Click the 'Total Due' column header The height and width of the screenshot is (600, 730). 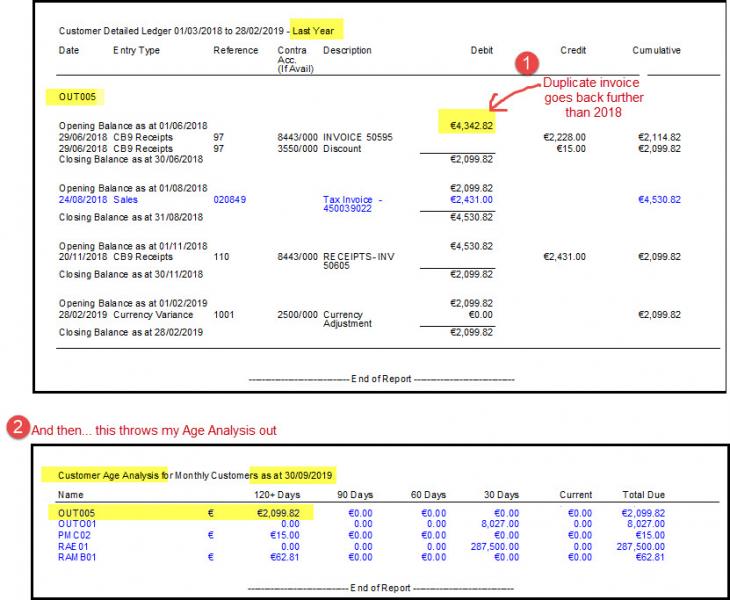642,494
